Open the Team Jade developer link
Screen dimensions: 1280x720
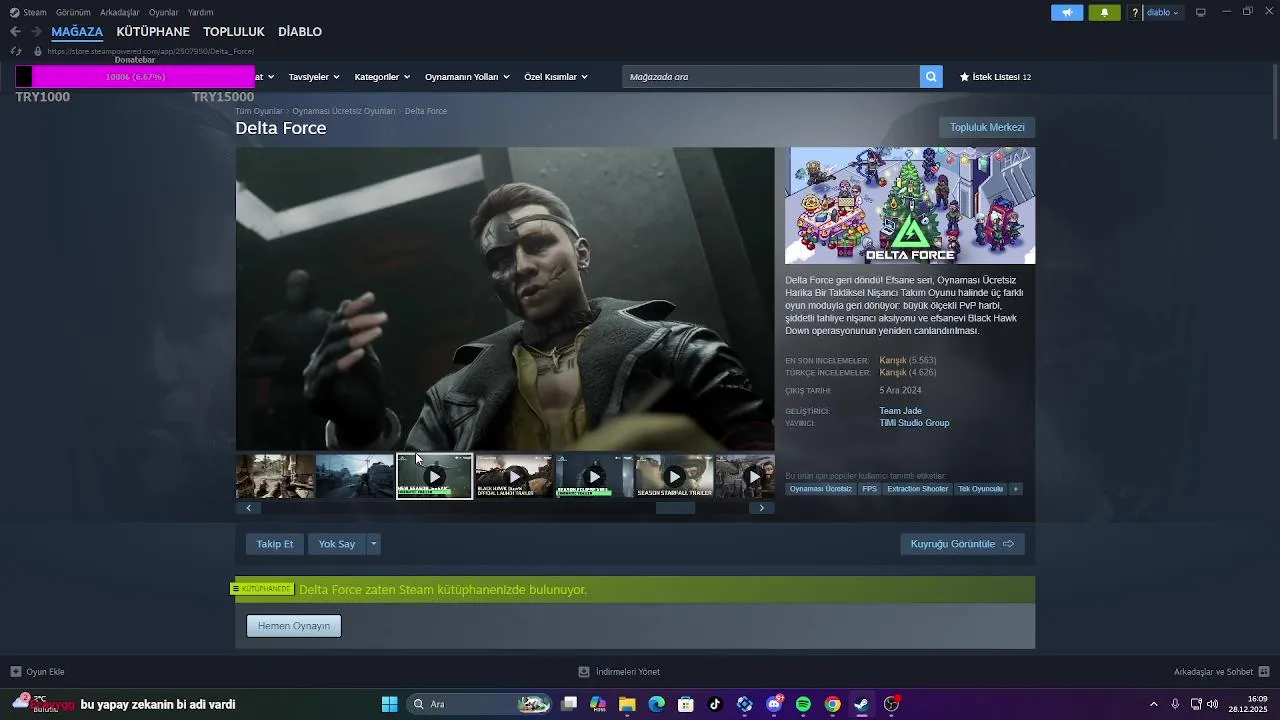point(900,411)
